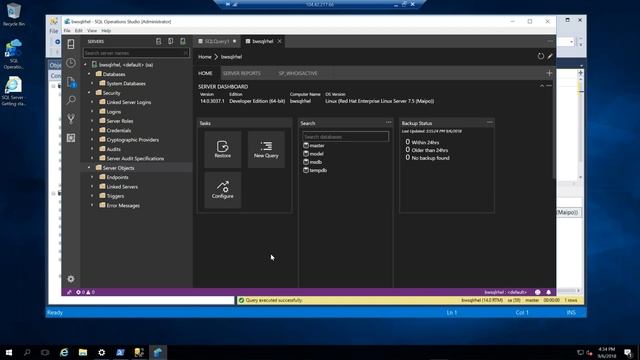Launch the Configure task tile
The width and height of the screenshot is (640, 360).
(x=222, y=190)
